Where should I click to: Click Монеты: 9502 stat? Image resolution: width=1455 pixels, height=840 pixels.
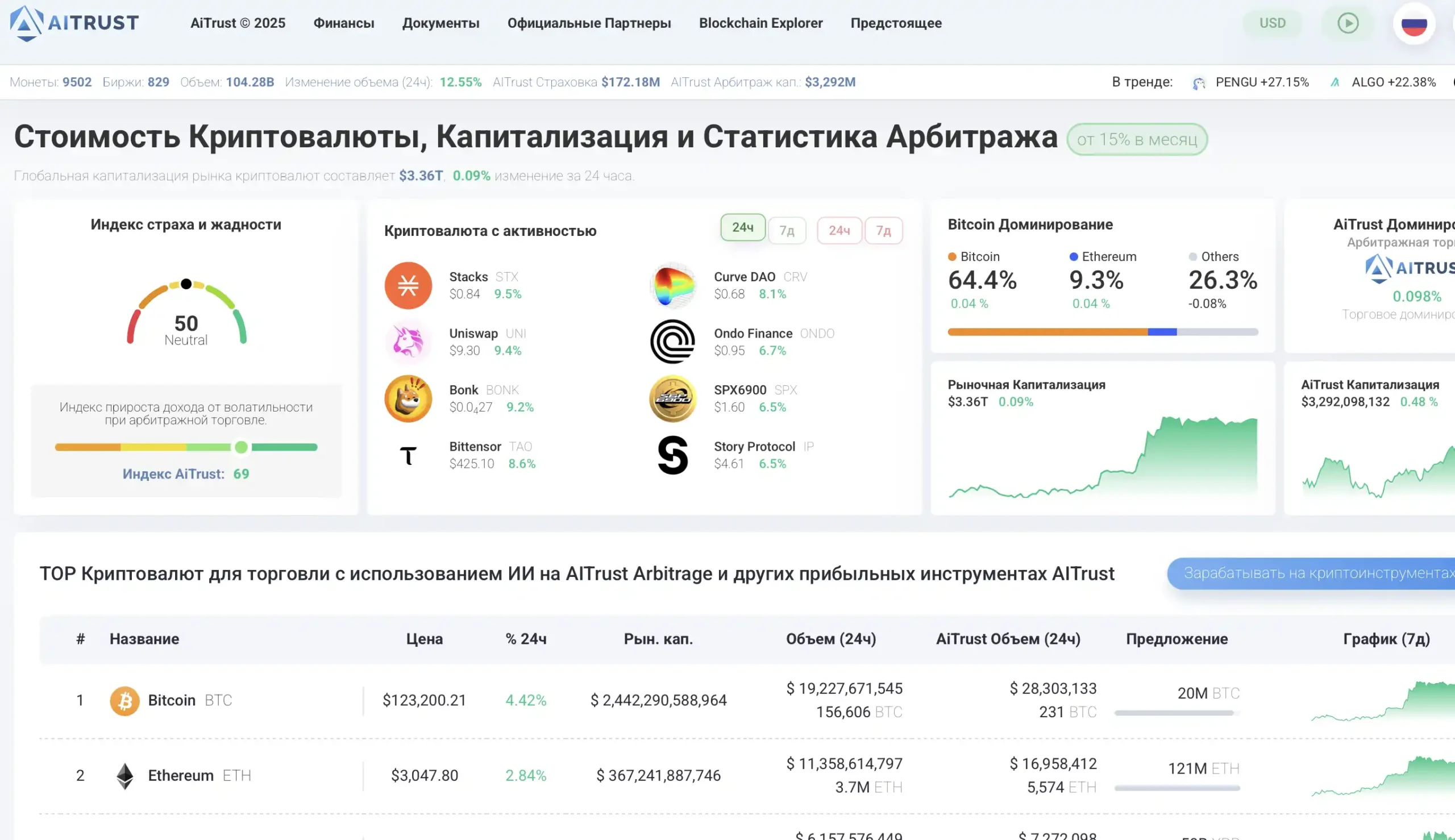[x=51, y=82]
